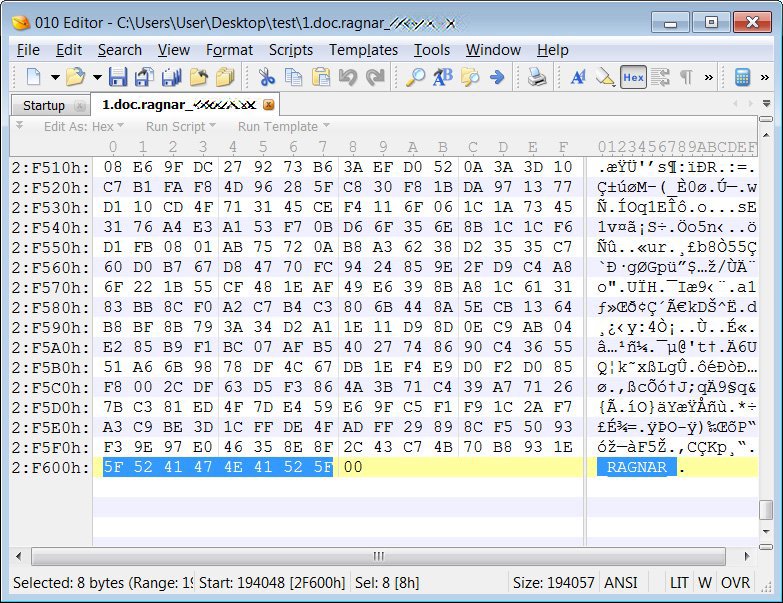Viewport: 783px width, 603px height.
Task: Click the Save file icon
Action: [118, 77]
